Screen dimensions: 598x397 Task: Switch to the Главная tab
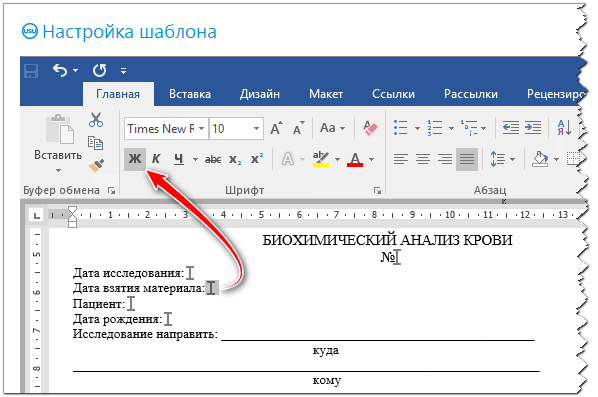point(118,94)
